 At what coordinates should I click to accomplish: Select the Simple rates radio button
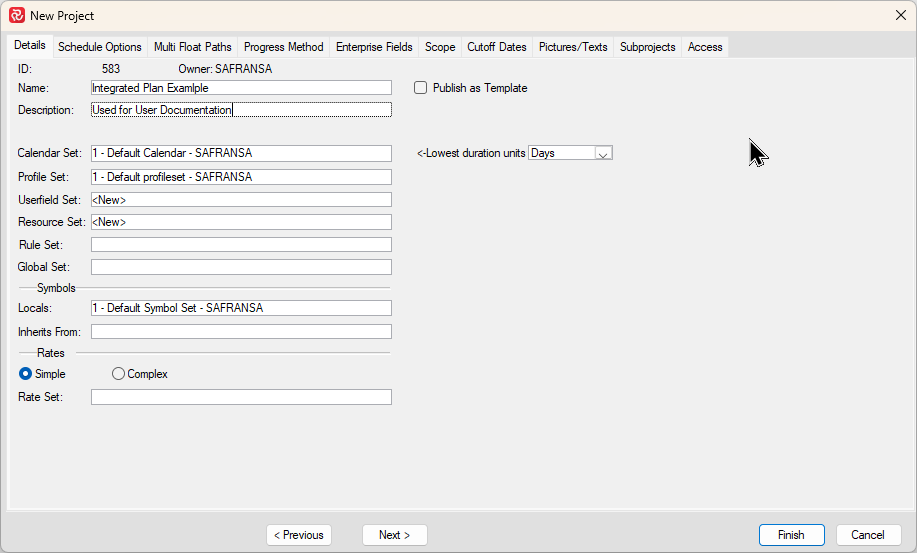pos(26,374)
